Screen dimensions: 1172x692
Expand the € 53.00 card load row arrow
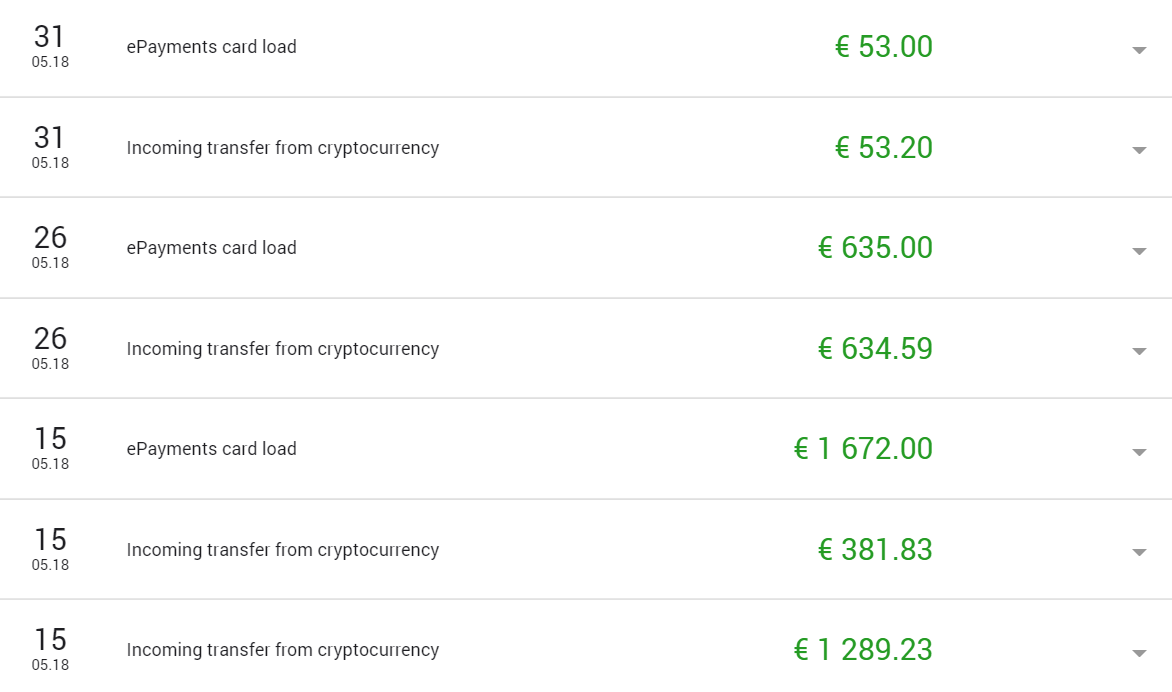click(x=1139, y=50)
